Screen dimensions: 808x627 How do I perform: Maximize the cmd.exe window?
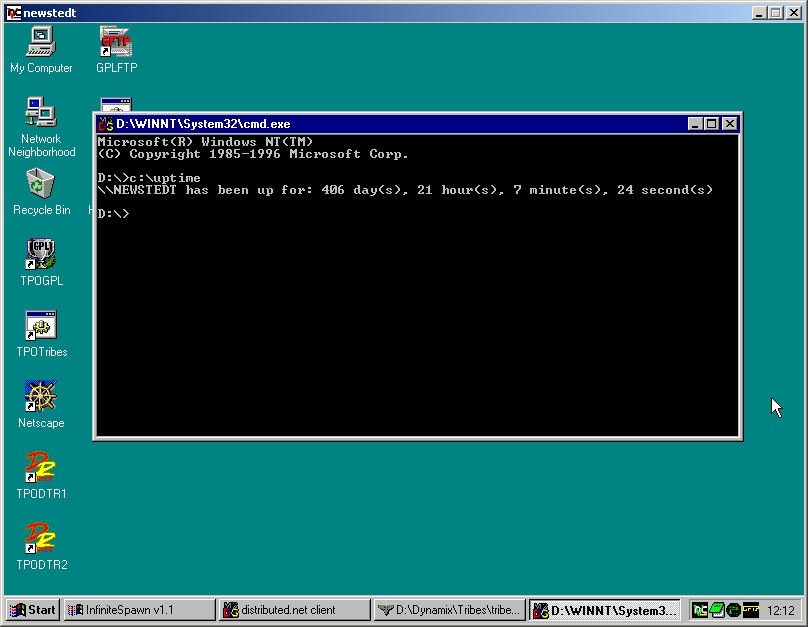pyautogui.click(x=712, y=124)
